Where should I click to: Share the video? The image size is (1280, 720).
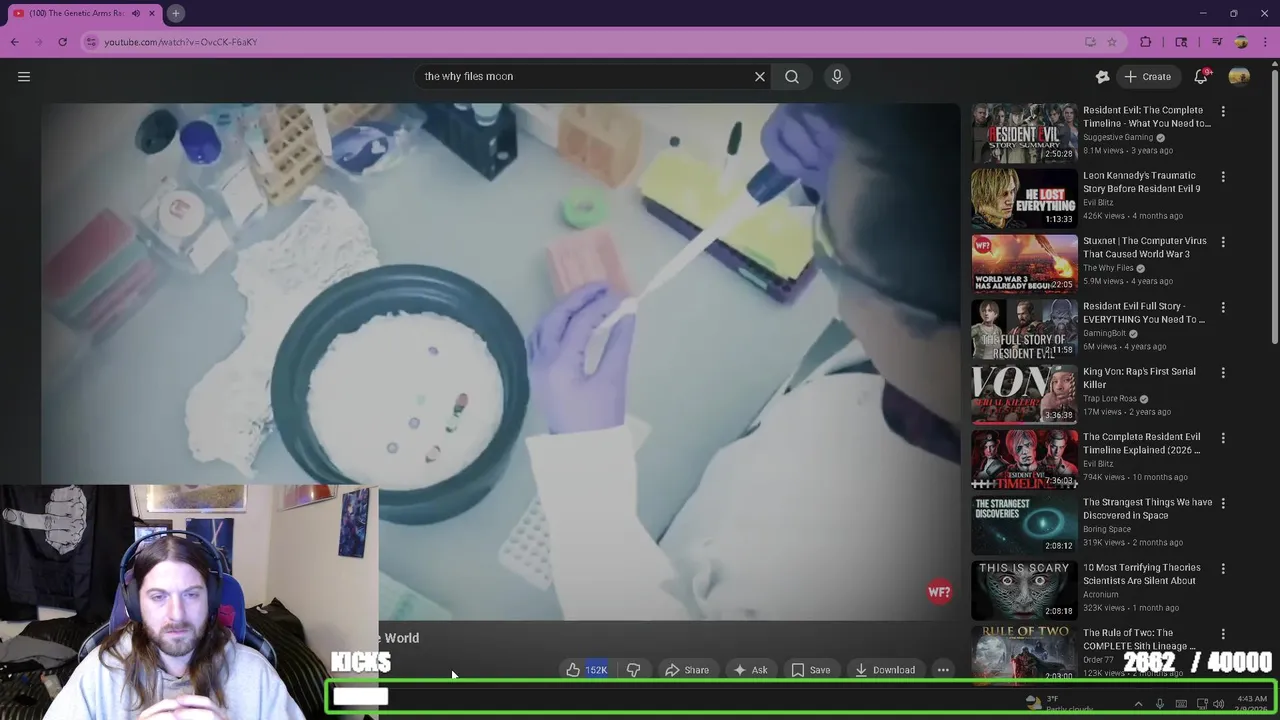tap(687, 670)
